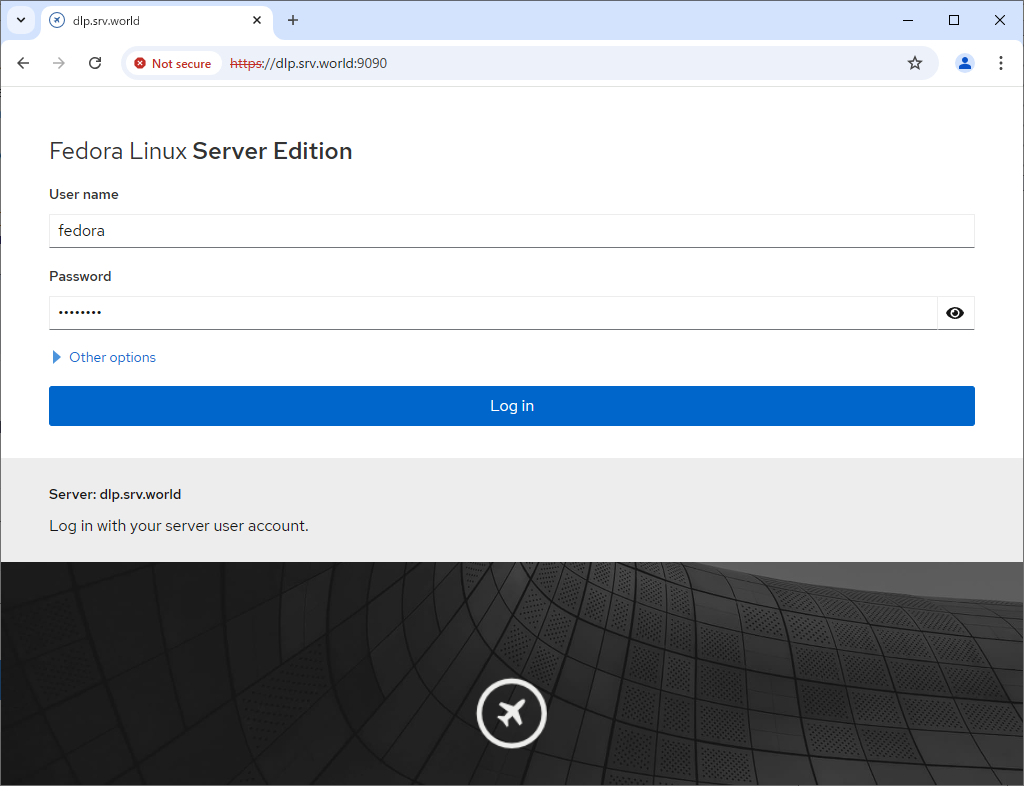
Task: Open the Chrome three-dot menu
Action: pos(1000,63)
